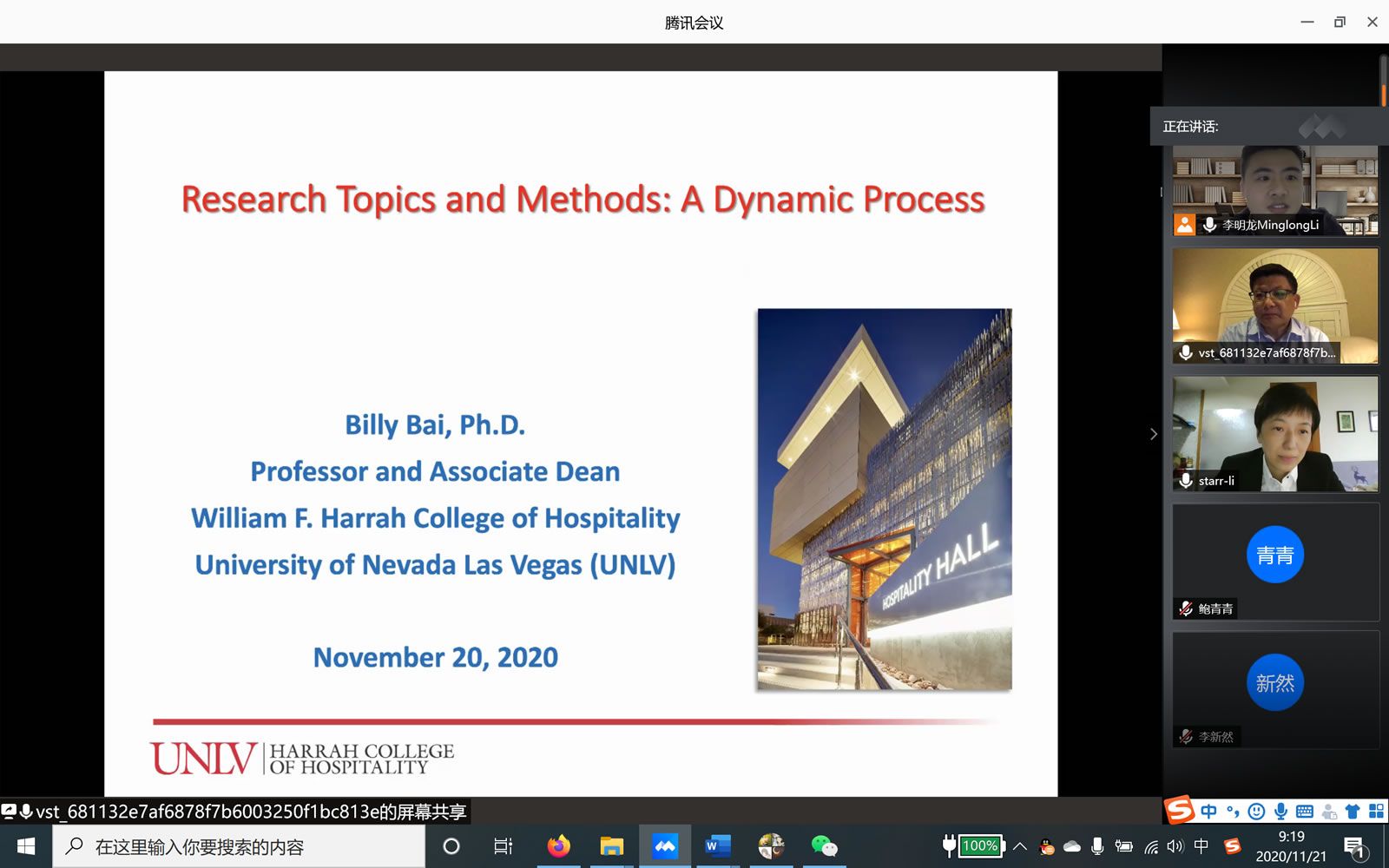The image size is (1389, 868).
Task: Open the four-photo collage app in taskbar
Action: point(771,845)
